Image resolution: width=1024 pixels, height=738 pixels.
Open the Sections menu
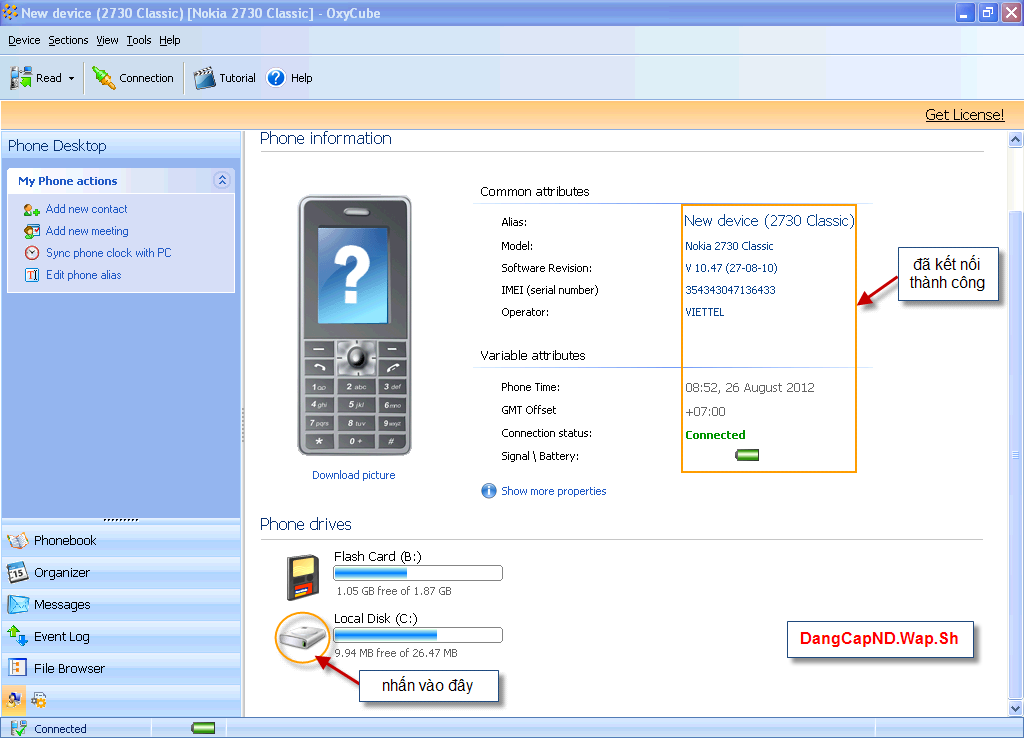tap(68, 40)
